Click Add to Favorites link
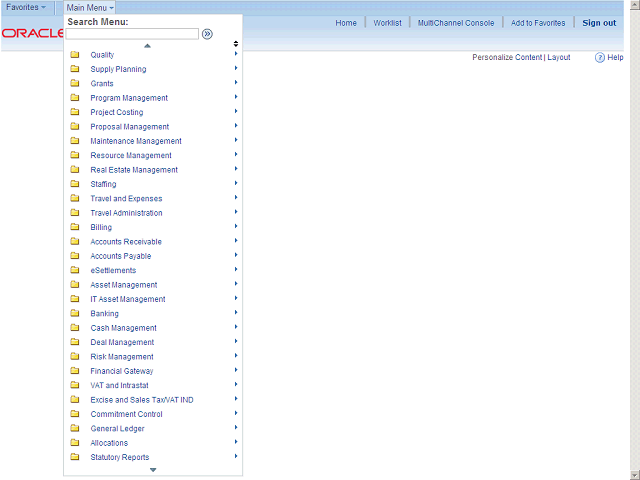This screenshot has width=640, height=480. point(538,23)
